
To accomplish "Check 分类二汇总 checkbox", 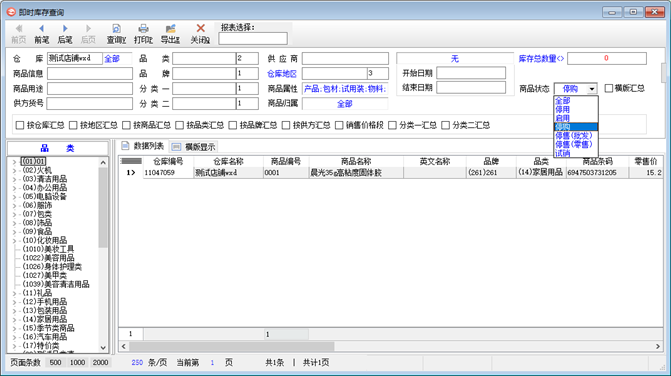I will [x=445, y=125].
